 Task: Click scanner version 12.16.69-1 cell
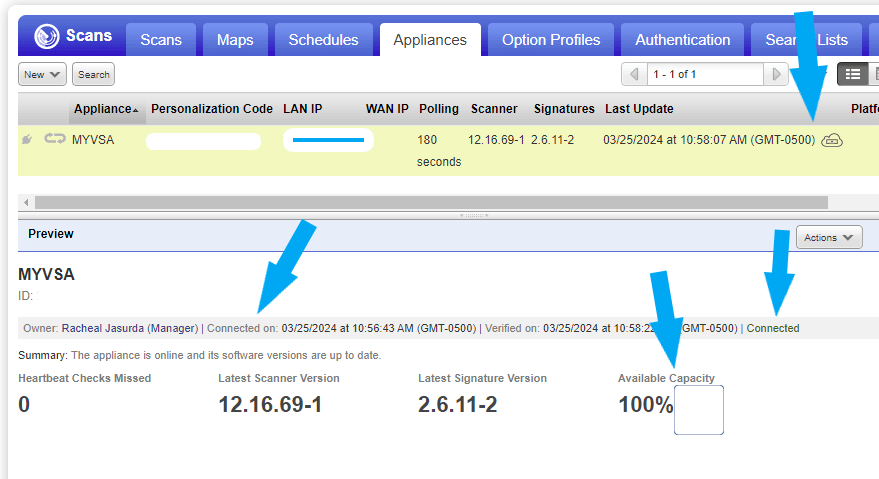click(x=496, y=140)
